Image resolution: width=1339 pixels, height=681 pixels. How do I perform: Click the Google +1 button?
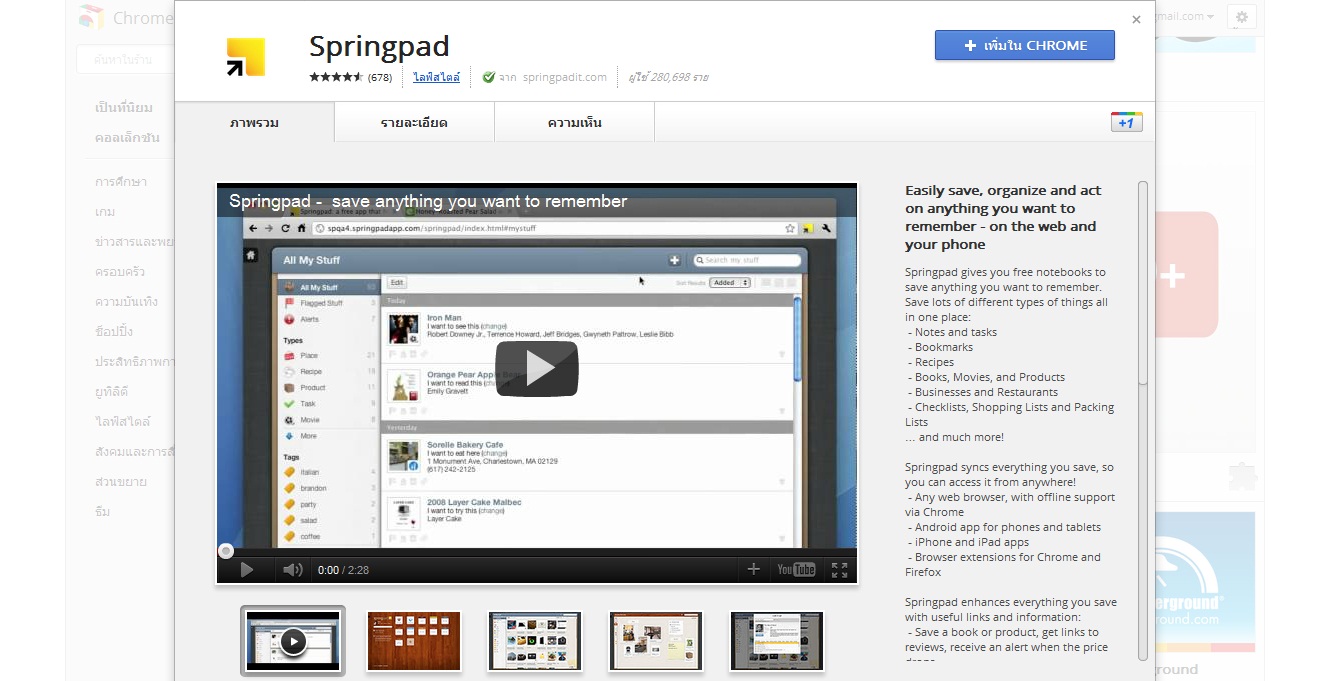[1126, 122]
